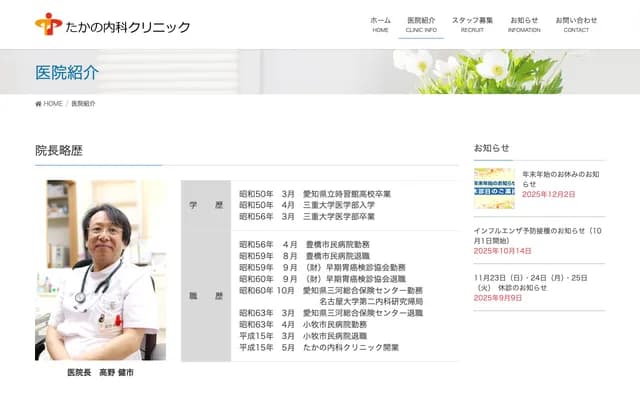Open the インフルエンザ予防接種のお知らせ news link
This screenshot has width=640, height=400.
tap(538, 236)
